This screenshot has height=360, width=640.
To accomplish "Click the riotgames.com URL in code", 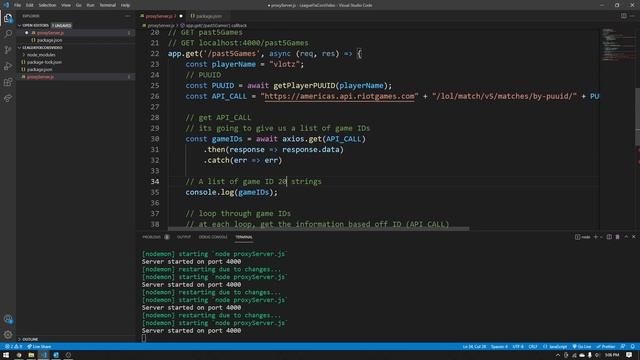I will pyautogui.click(x=339, y=96).
